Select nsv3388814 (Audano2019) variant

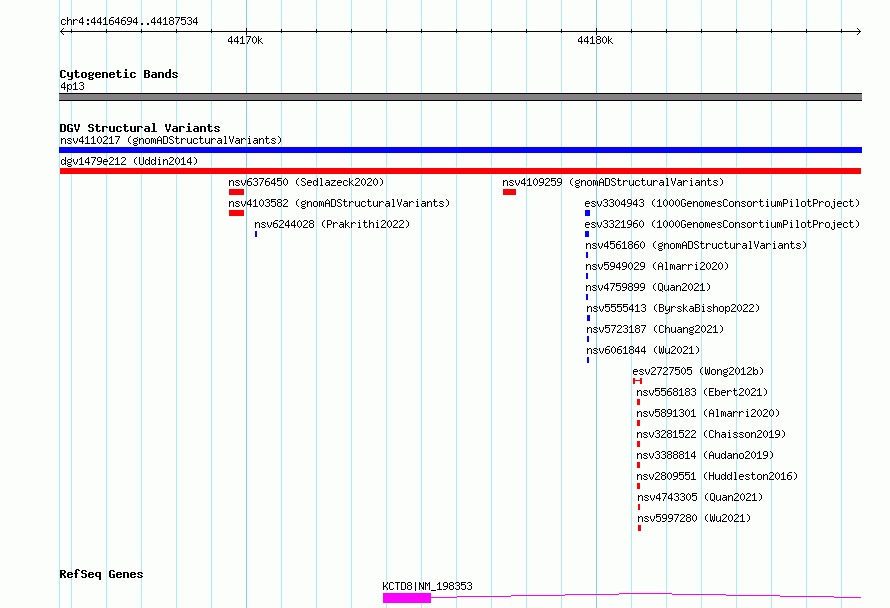point(704,455)
